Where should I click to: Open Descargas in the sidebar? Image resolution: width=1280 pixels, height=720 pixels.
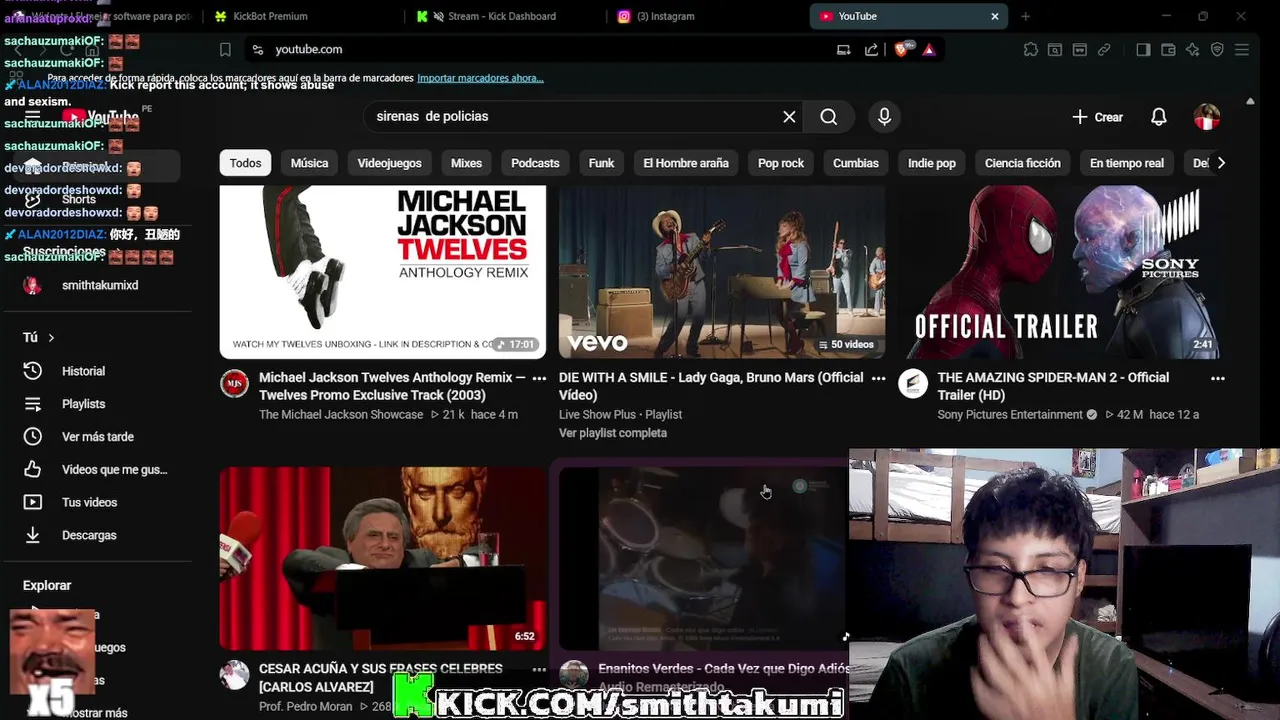[x=97, y=535]
